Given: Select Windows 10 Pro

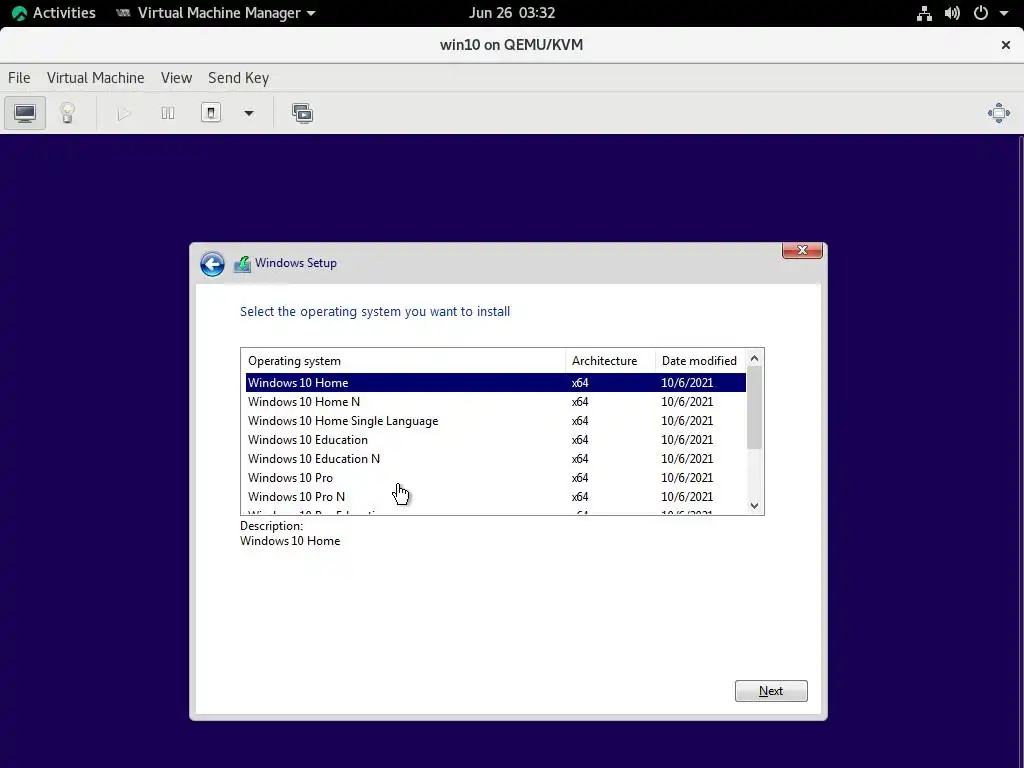Looking at the screenshot, I should coord(496,477).
